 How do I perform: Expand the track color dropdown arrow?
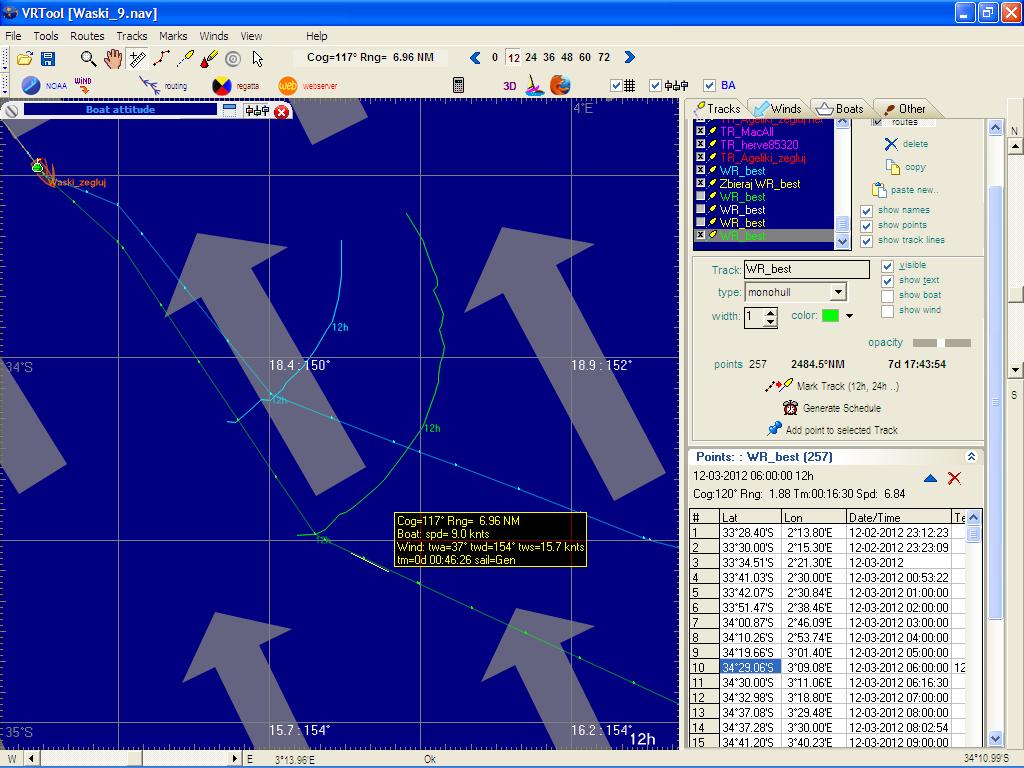849,316
